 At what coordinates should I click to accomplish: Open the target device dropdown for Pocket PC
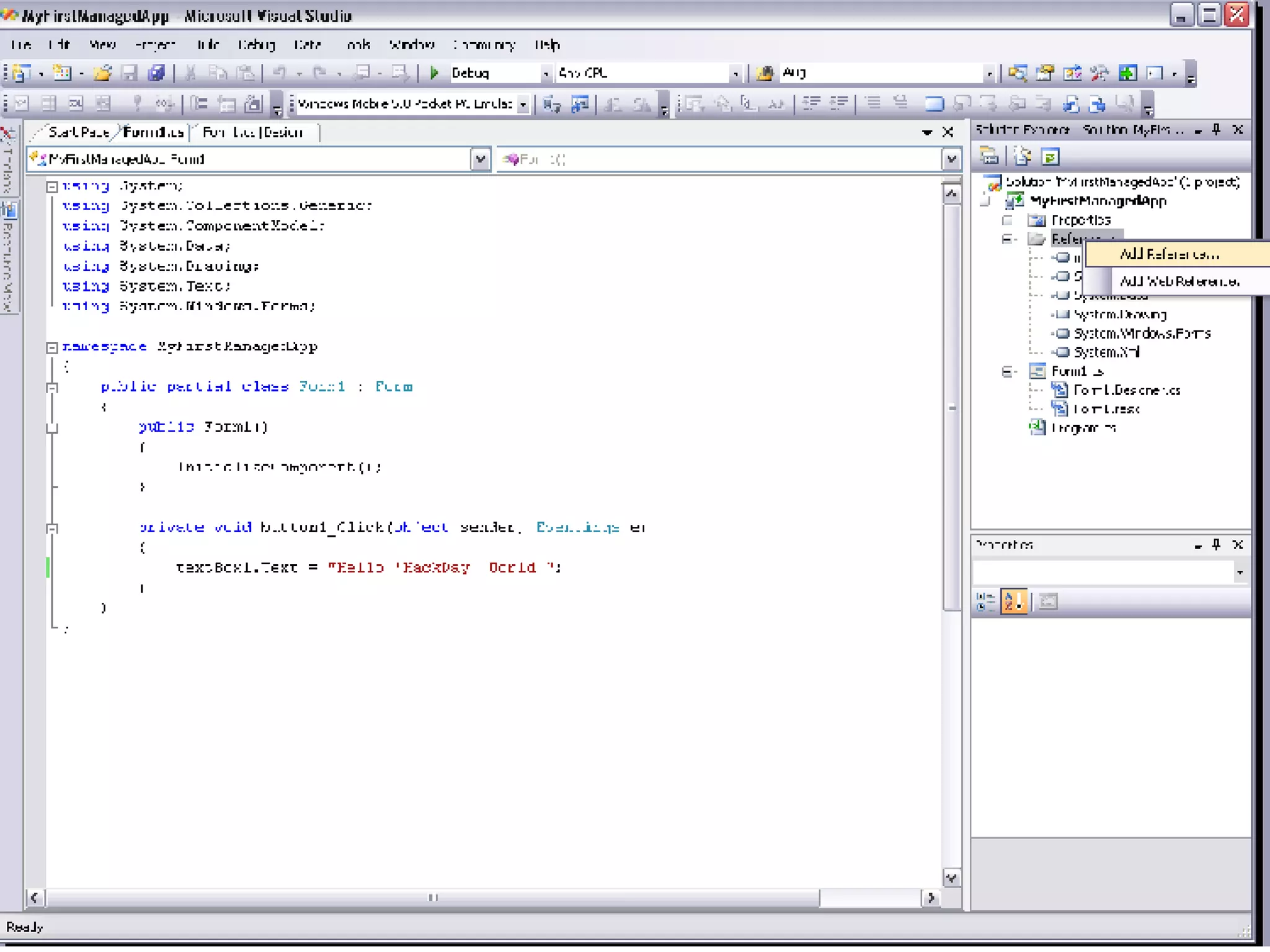523,104
